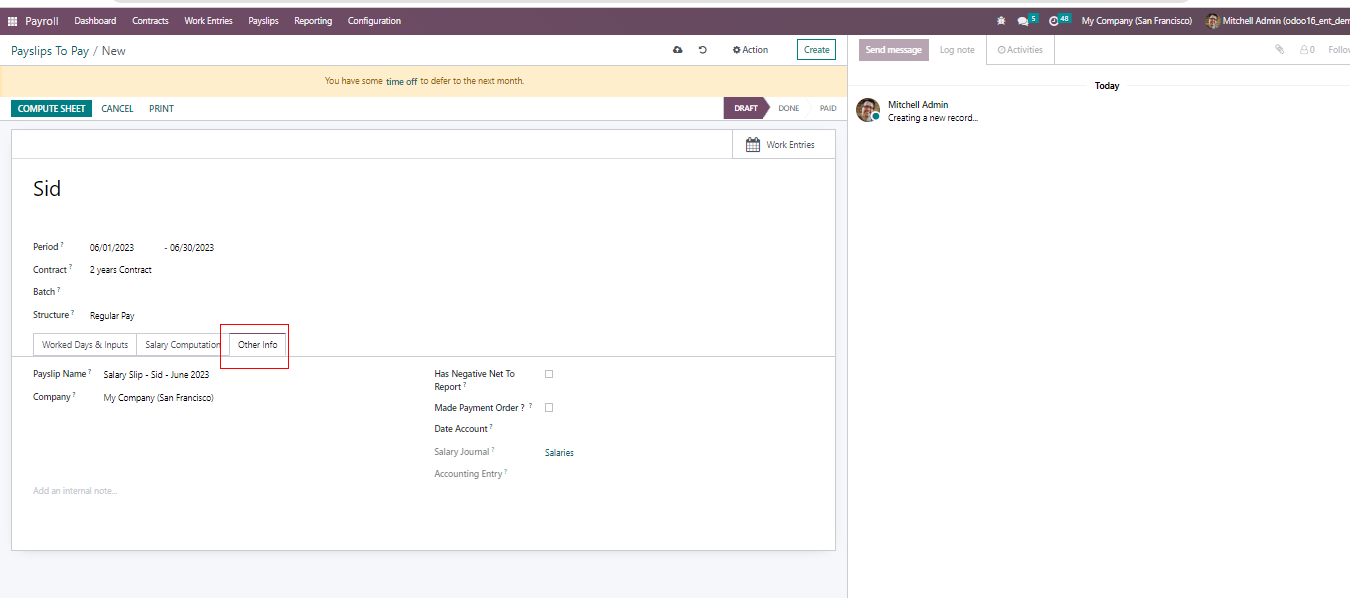Open the Action gear menu
This screenshot has width=1350, height=598.
750,50
